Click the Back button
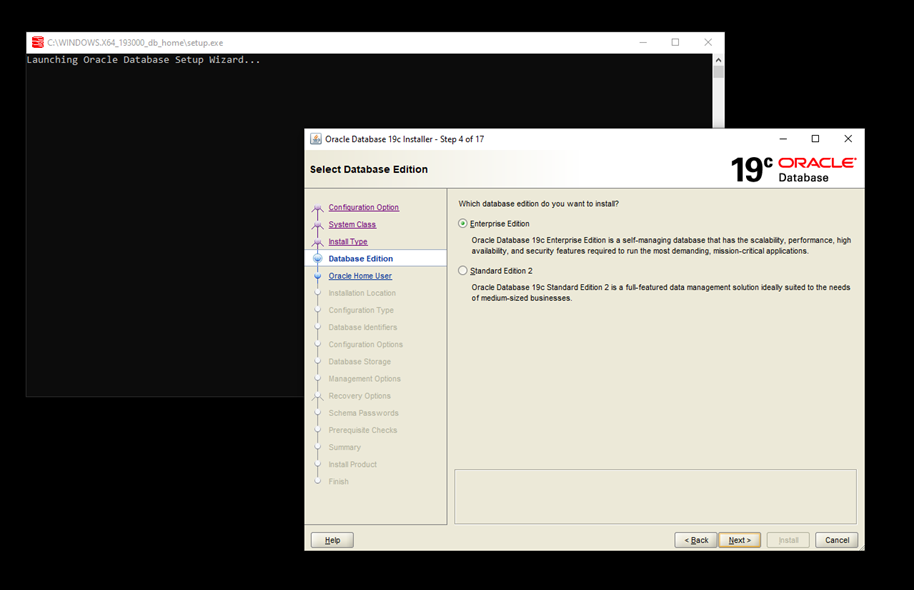This screenshot has width=914, height=590. click(x=696, y=540)
